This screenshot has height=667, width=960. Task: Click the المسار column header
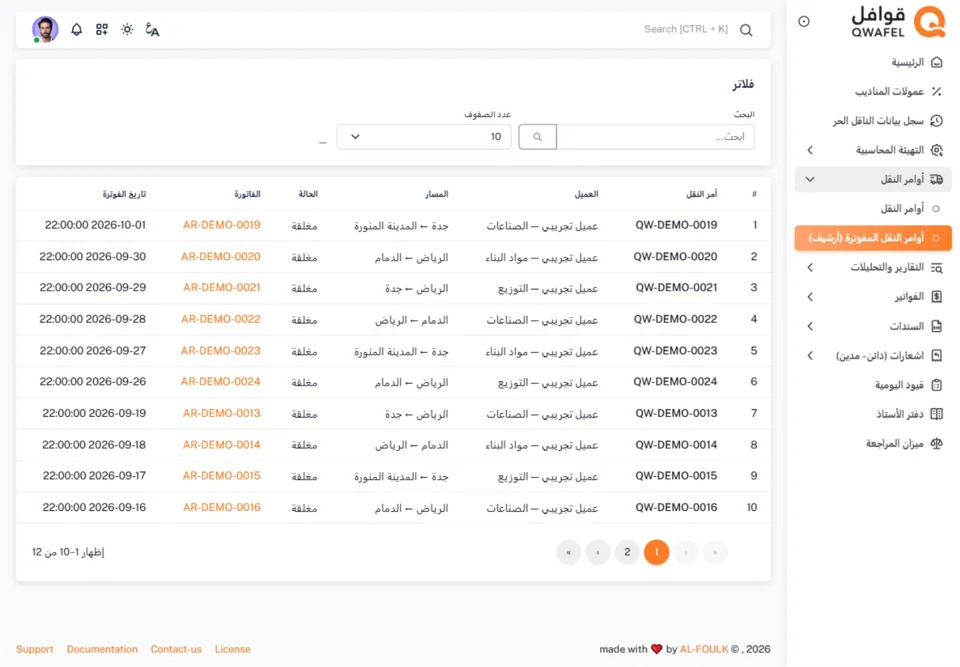(437, 194)
